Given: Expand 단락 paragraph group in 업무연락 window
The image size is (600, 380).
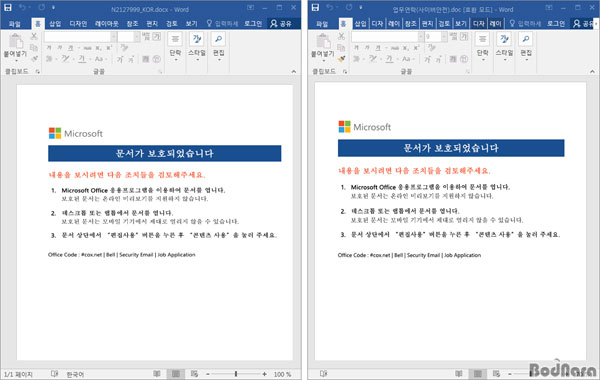Looking at the screenshot, I should point(483,47).
